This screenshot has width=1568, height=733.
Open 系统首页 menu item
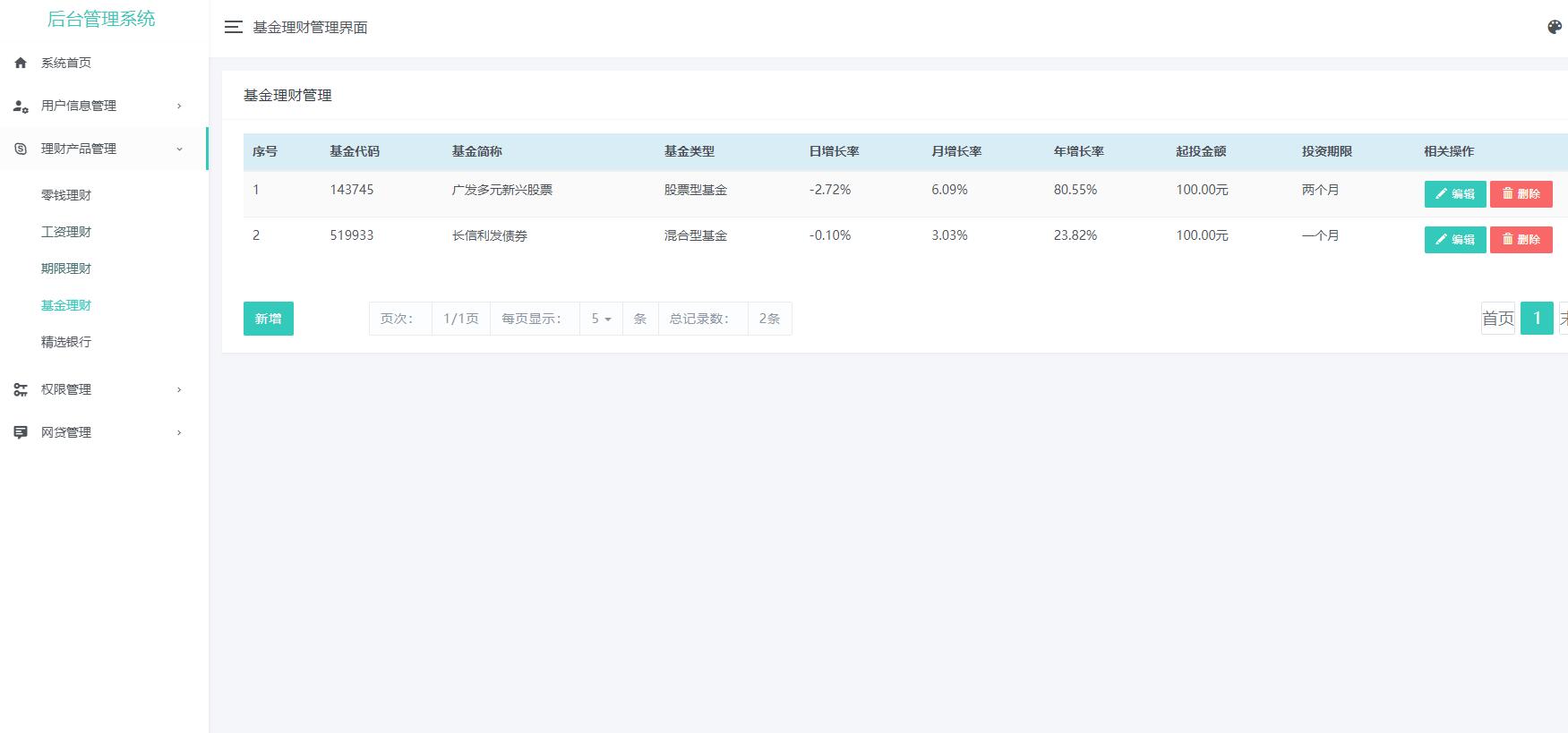click(x=66, y=63)
